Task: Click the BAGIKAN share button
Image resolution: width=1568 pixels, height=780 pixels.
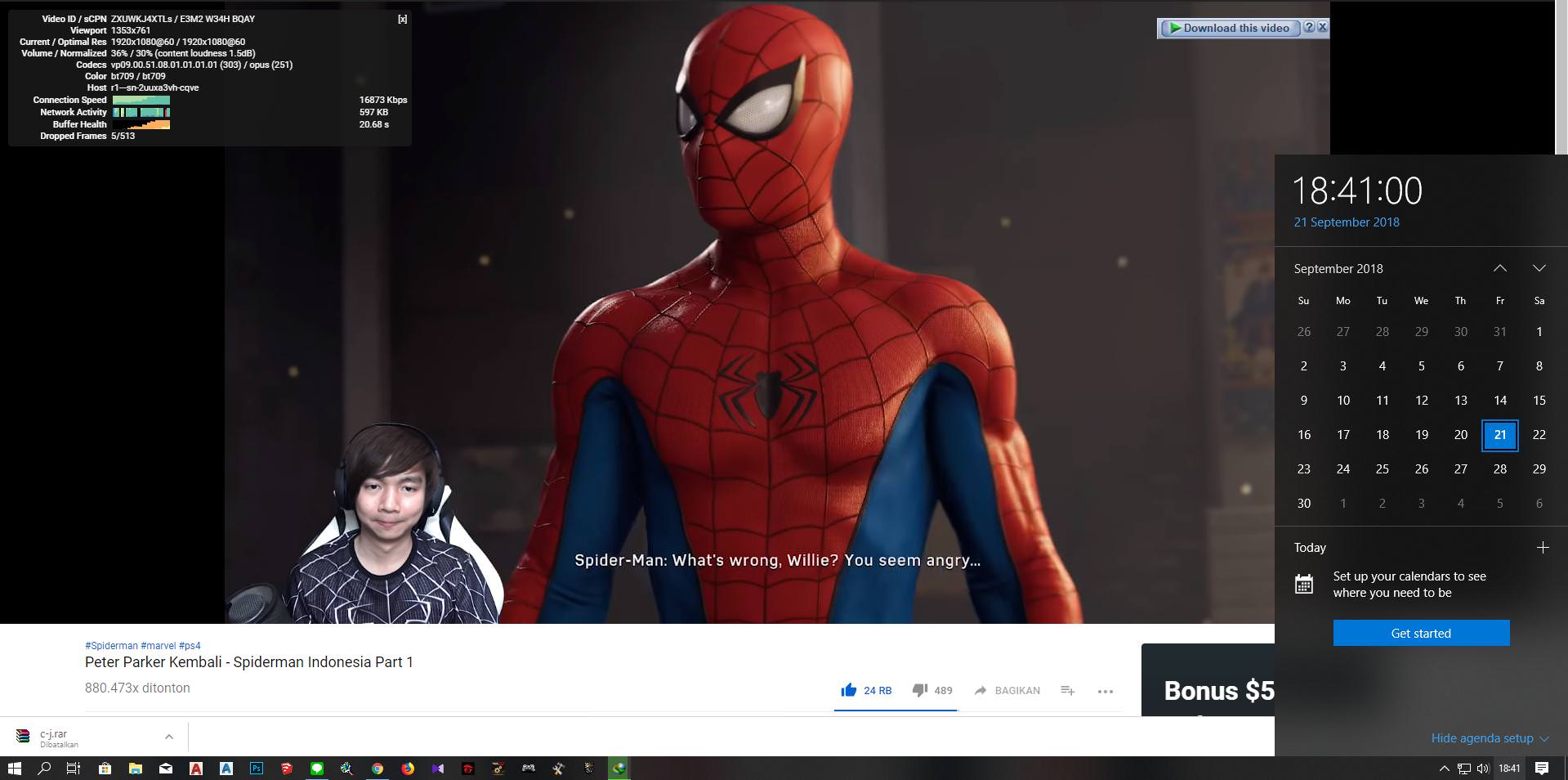Action: point(1007,690)
